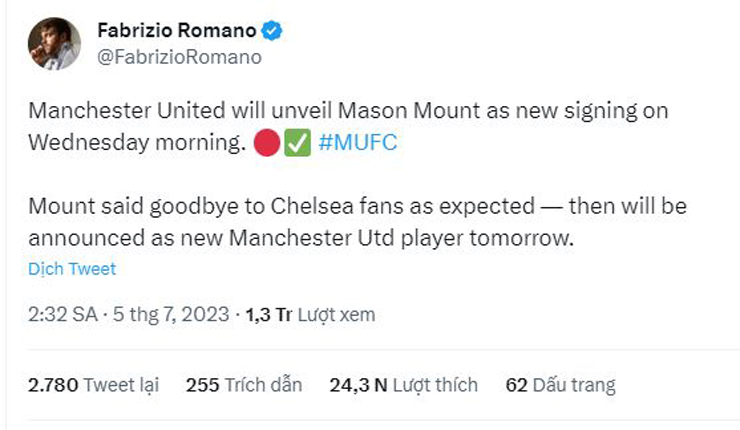Click the red circle emoji
The height and width of the screenshot is (430, 740).
tap(266, 142)
